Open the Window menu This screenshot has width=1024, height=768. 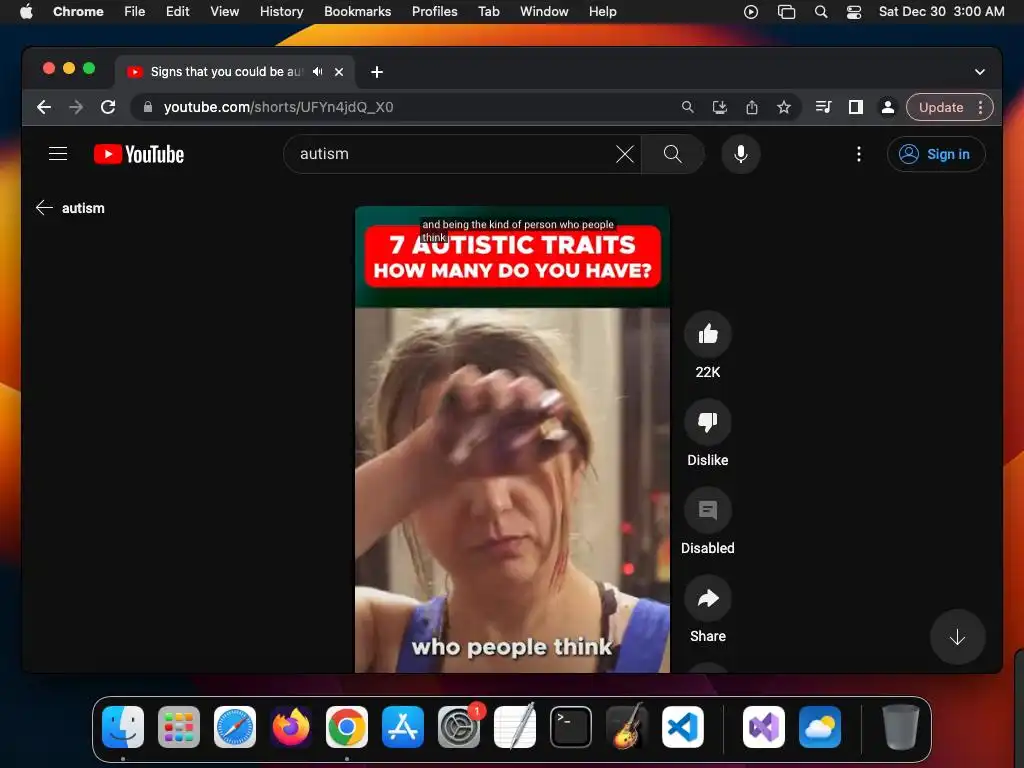tap(544, 12)
